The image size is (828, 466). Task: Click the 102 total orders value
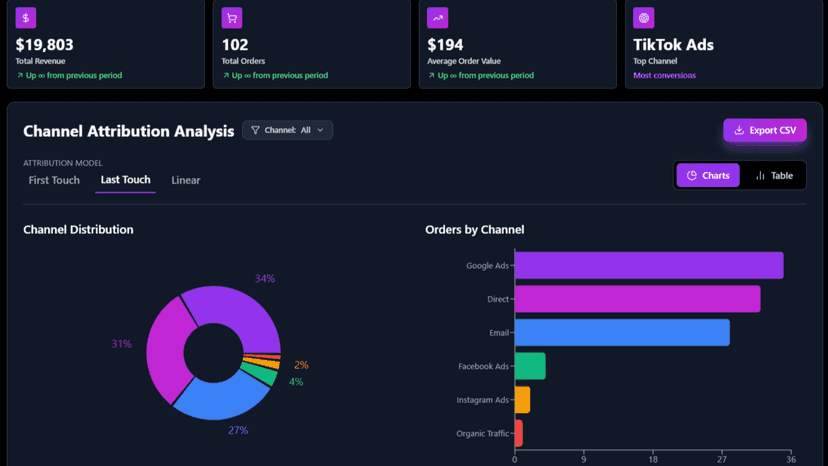pyautogui.click(x=234, y=45)
